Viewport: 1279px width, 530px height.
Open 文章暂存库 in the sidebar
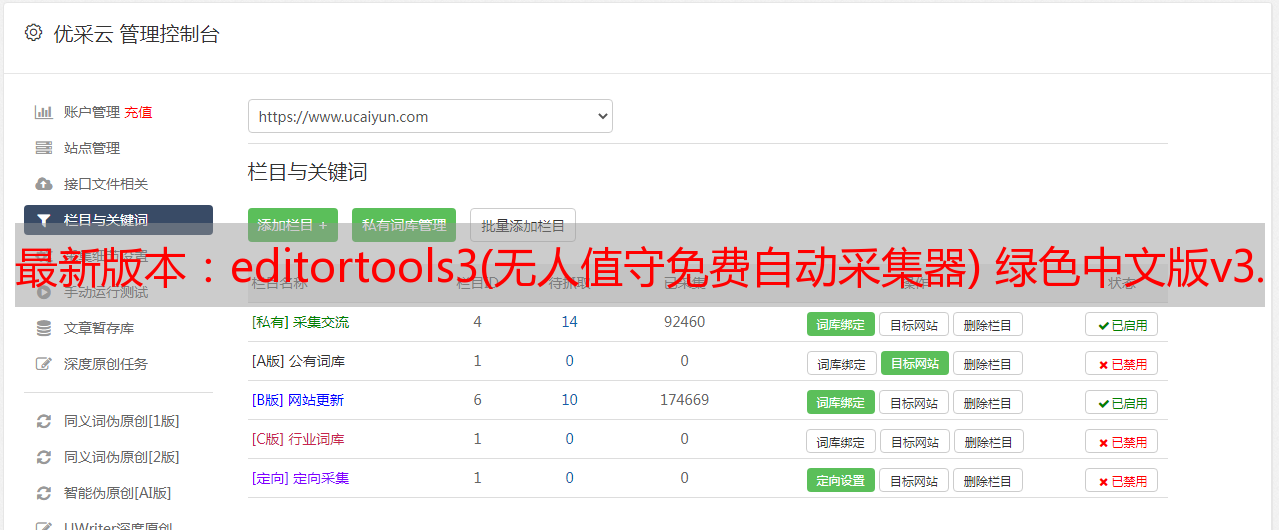coord(98,328)
